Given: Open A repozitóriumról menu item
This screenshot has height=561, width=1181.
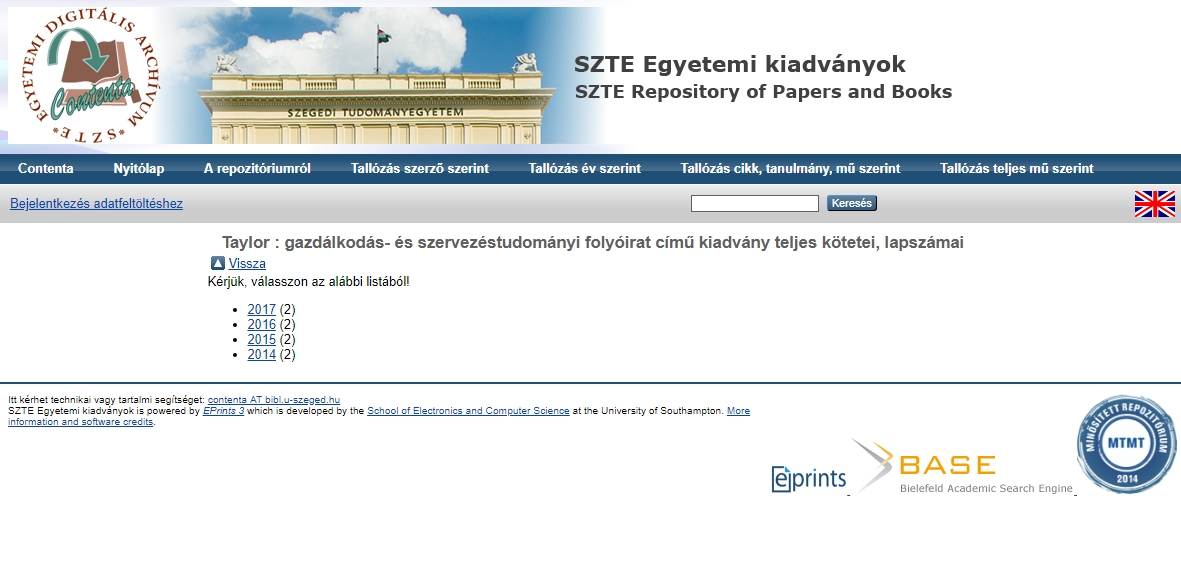Looking at the screenshot, I should coord(257,169).
